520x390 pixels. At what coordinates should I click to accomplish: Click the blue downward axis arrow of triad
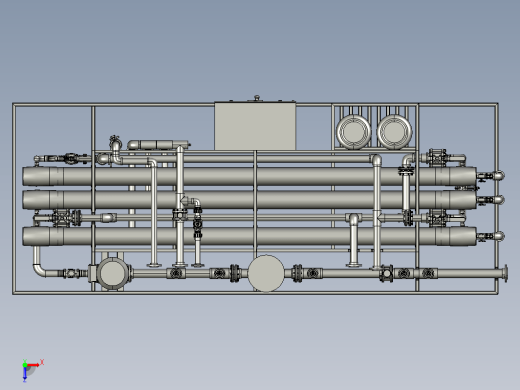[25, 374]
